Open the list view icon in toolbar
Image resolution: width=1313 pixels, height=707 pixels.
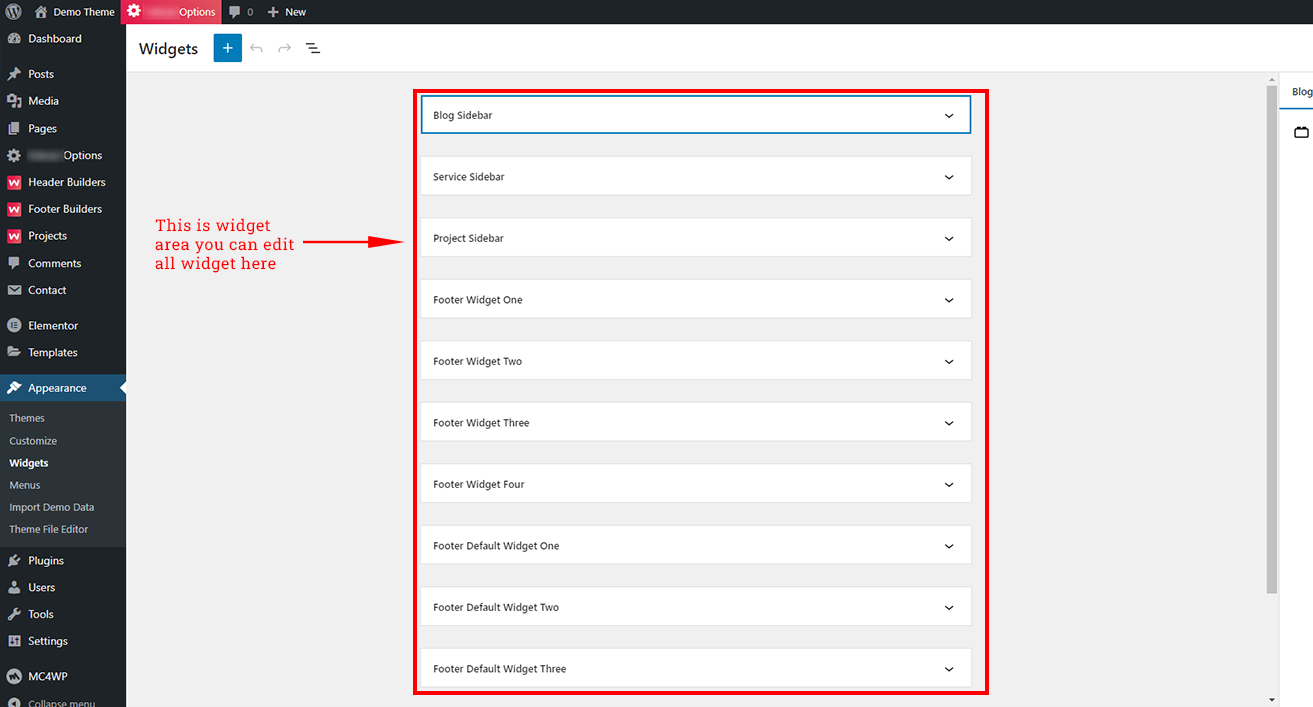point(313,48)
